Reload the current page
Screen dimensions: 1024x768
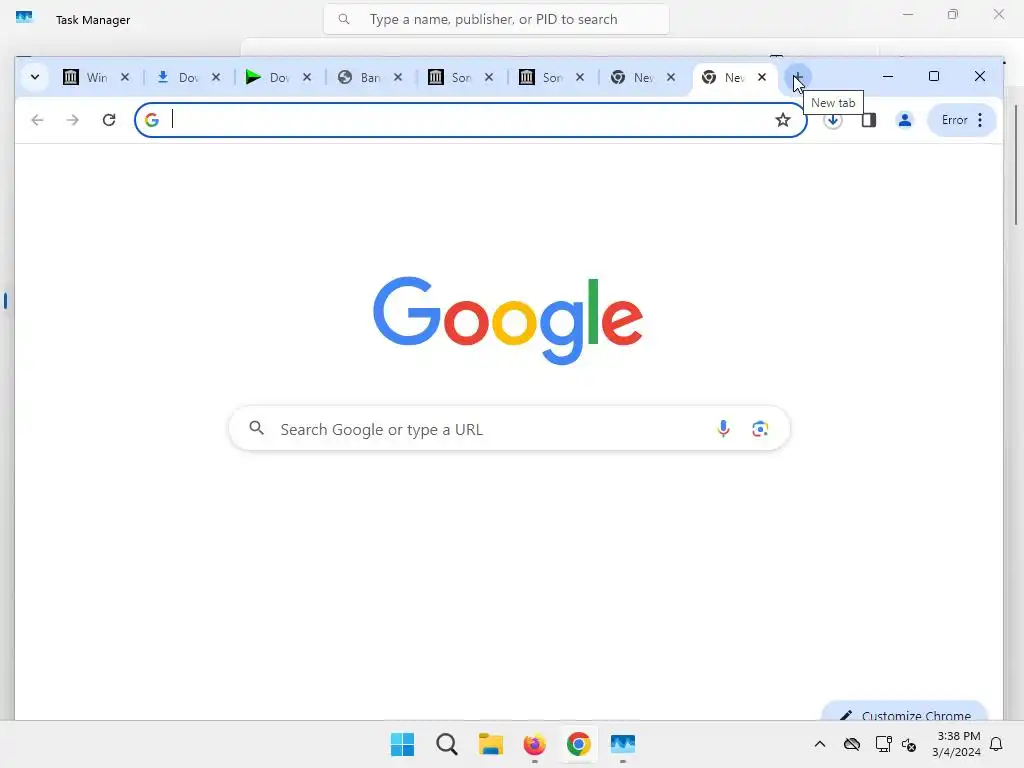click(109, 120)
